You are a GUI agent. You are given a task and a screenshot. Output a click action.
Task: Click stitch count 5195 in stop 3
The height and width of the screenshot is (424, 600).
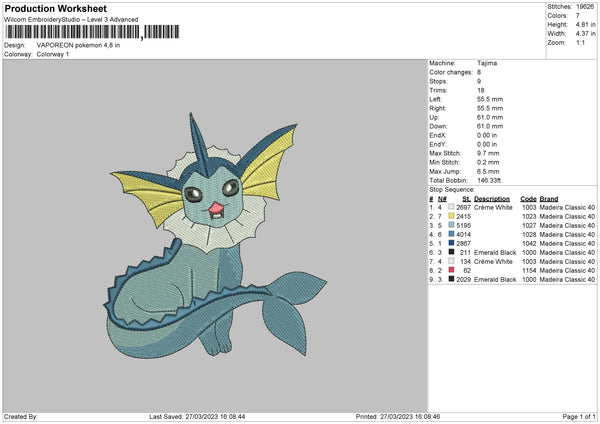point(463,225)
